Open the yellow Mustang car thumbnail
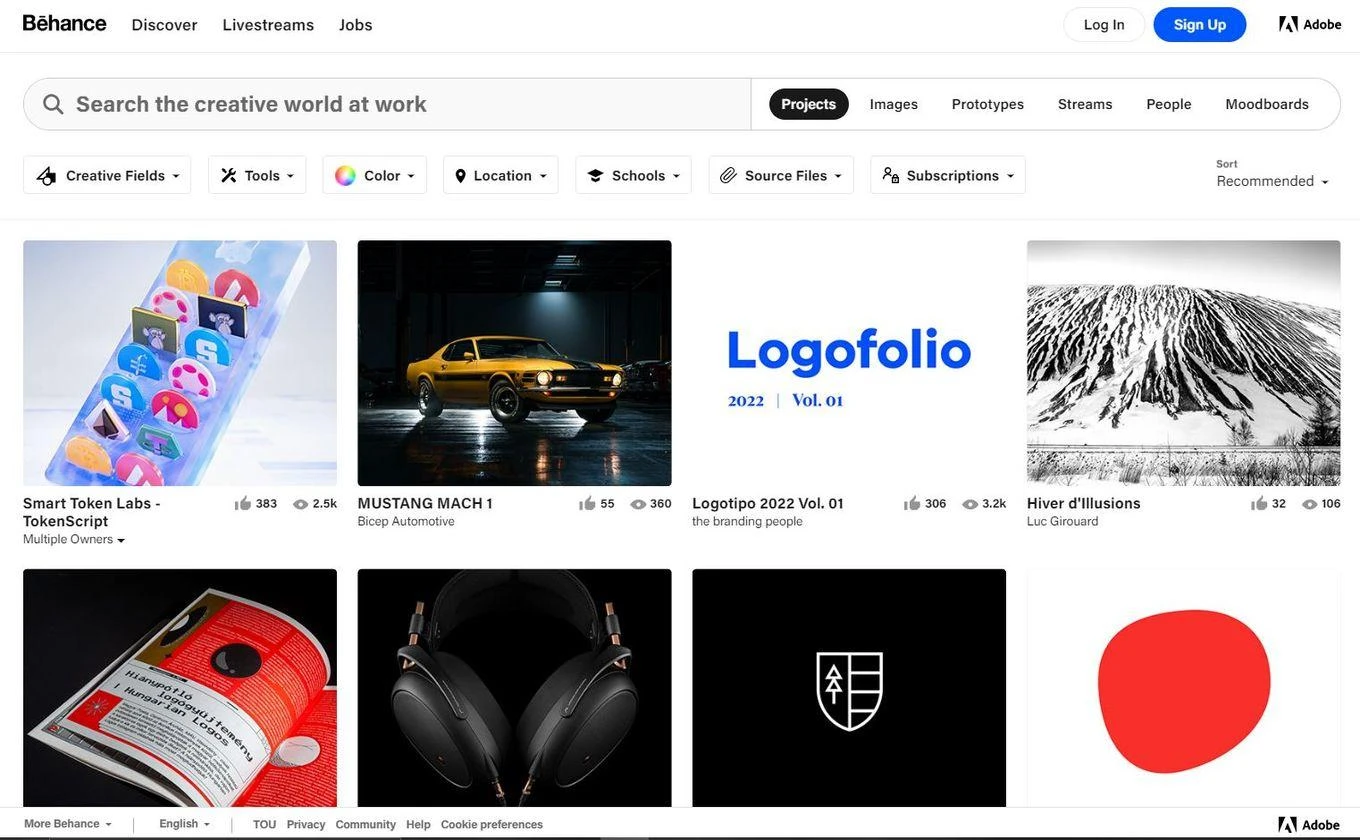The image size is (1360, 840). tap(515, 363)
